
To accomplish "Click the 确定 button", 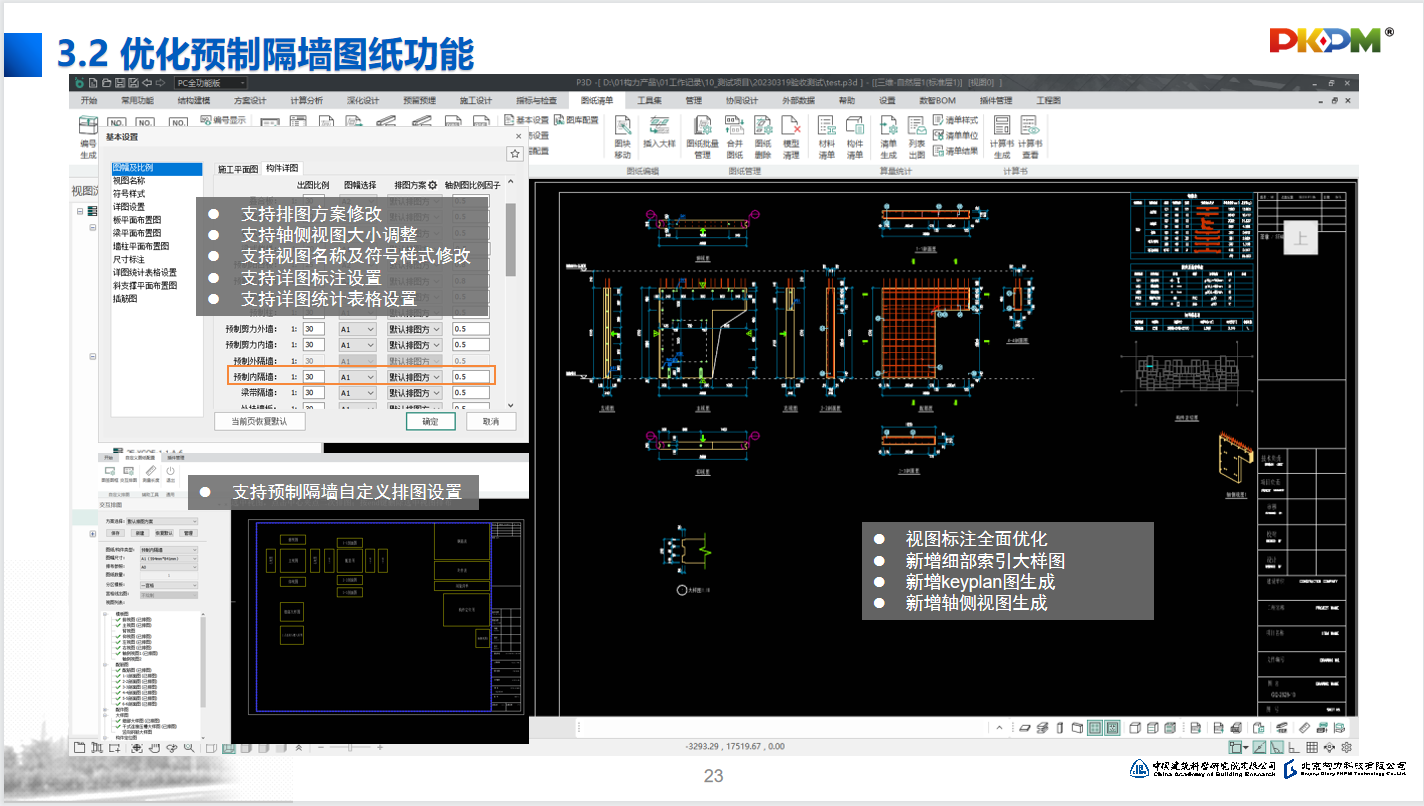I will 430,421.
